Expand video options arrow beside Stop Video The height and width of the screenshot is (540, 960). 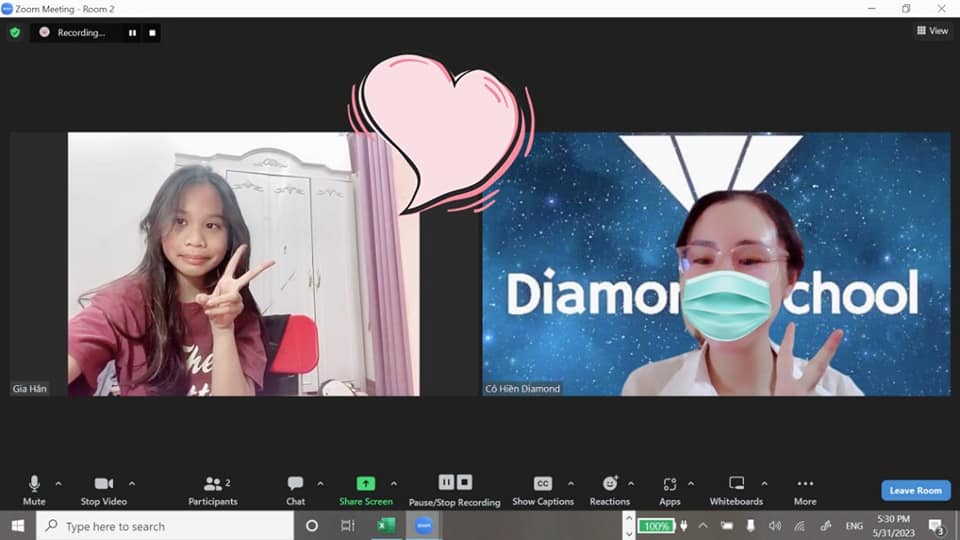click(x=132, y=483)
